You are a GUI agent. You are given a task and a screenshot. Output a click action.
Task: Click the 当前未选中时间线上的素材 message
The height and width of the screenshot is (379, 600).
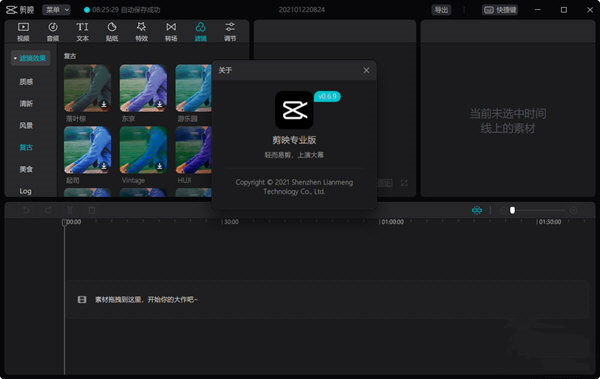508,121
